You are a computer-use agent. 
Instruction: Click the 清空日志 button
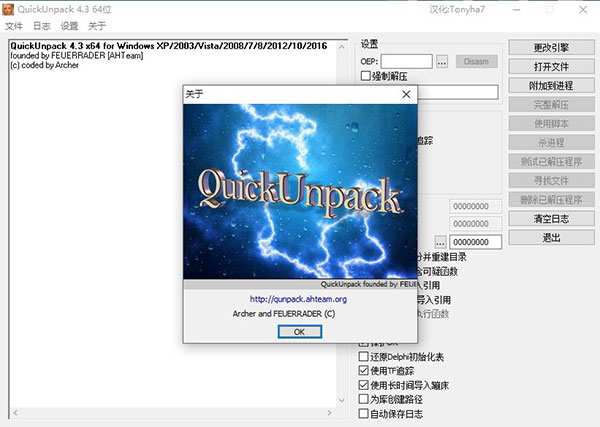551,219
